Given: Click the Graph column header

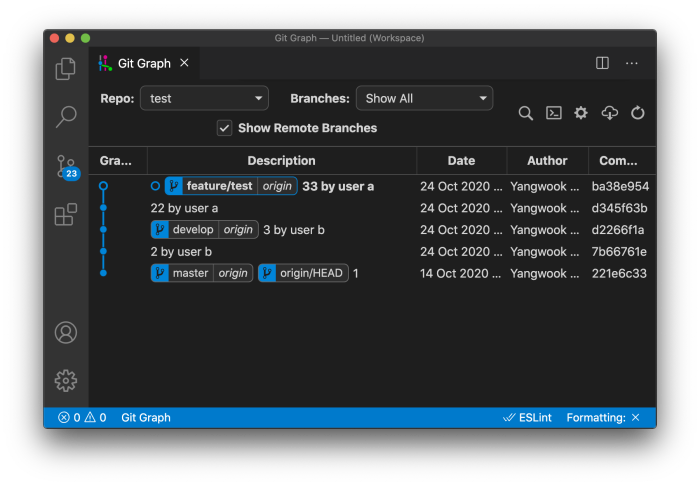Looking at the screenshot, I should pyautogui.click(x=116, y=161).
